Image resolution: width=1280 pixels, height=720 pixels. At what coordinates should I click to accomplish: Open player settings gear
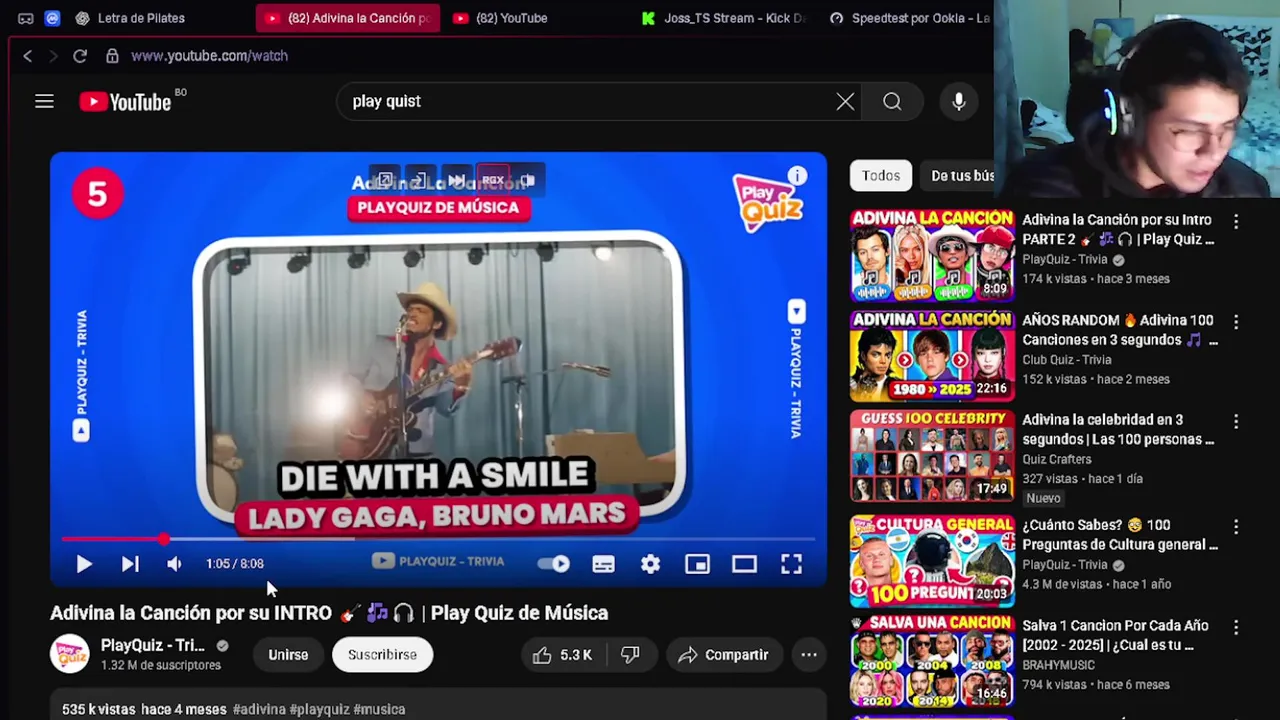(650, 564)
